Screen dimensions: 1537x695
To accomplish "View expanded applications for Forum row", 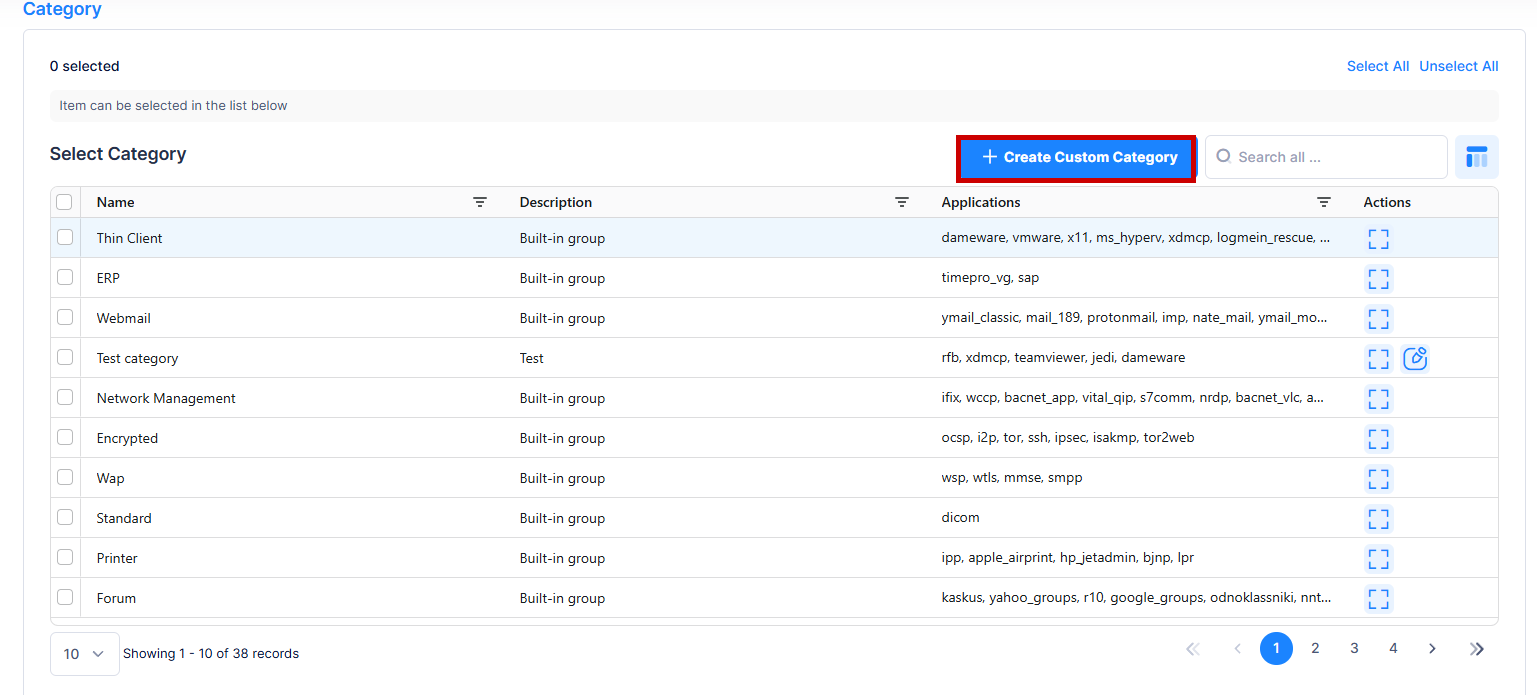I will pos(1378,599).
